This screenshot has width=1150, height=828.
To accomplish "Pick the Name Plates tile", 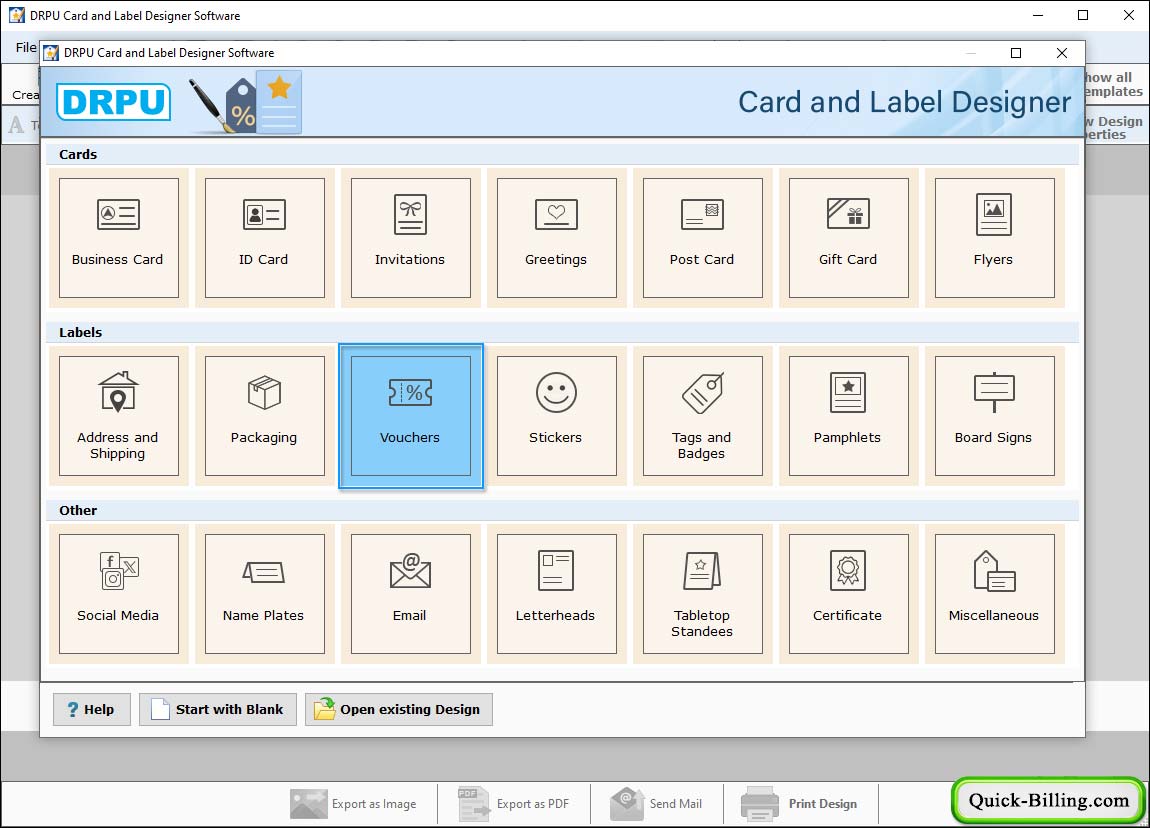I will (264, 594).
